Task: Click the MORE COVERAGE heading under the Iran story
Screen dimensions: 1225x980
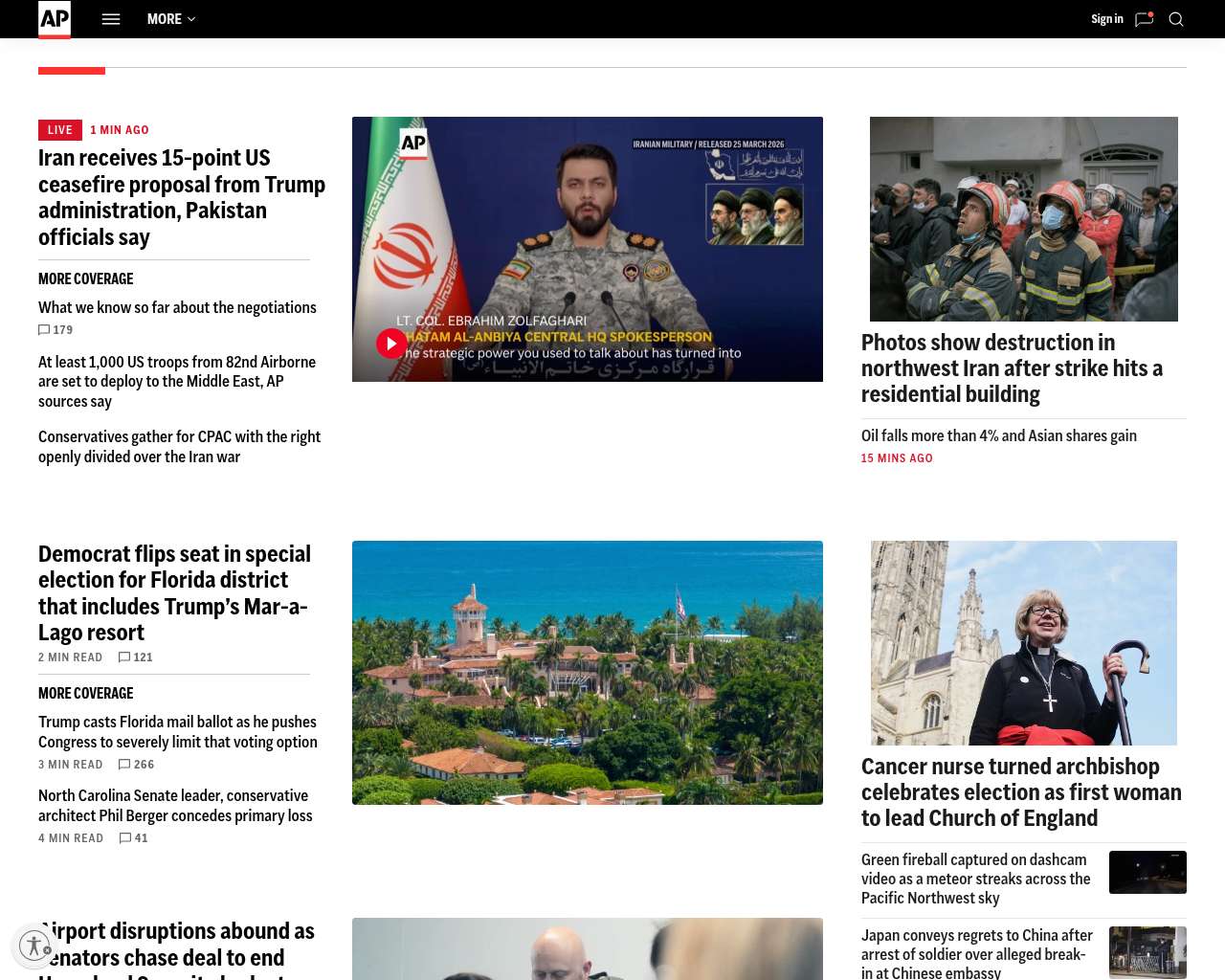Action: [86, 279]
